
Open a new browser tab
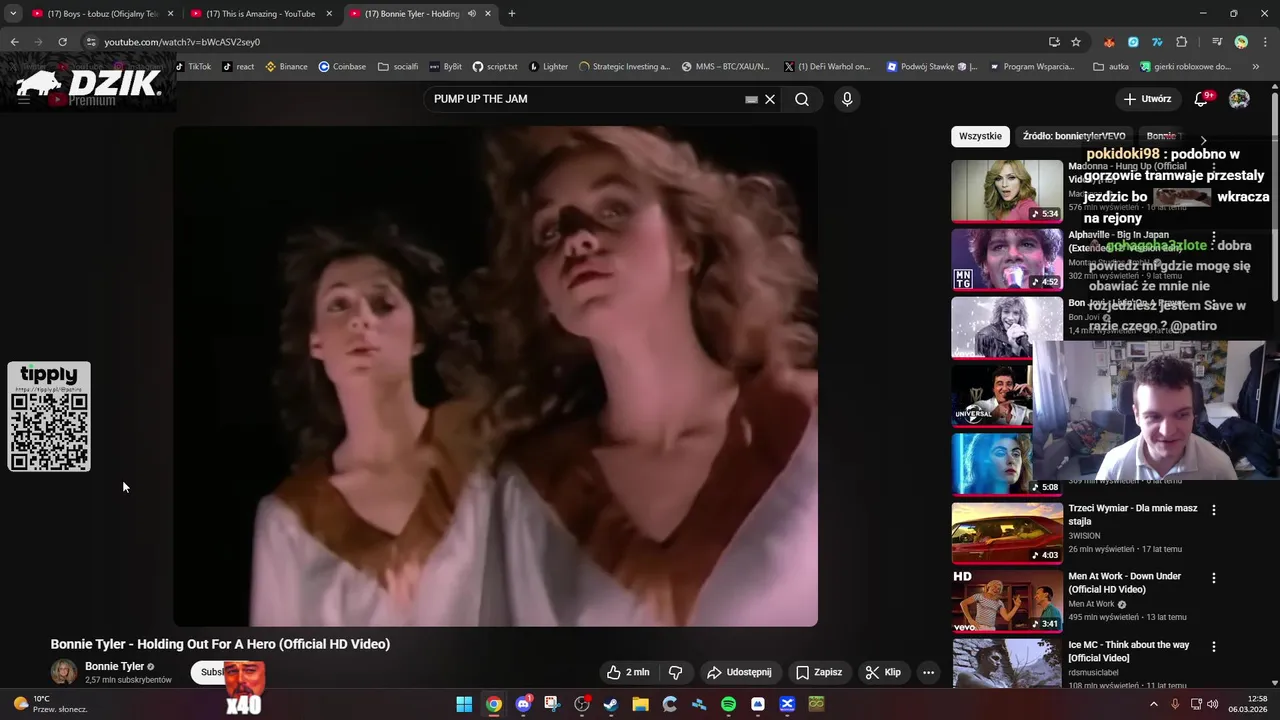click(x=511, y=14)
